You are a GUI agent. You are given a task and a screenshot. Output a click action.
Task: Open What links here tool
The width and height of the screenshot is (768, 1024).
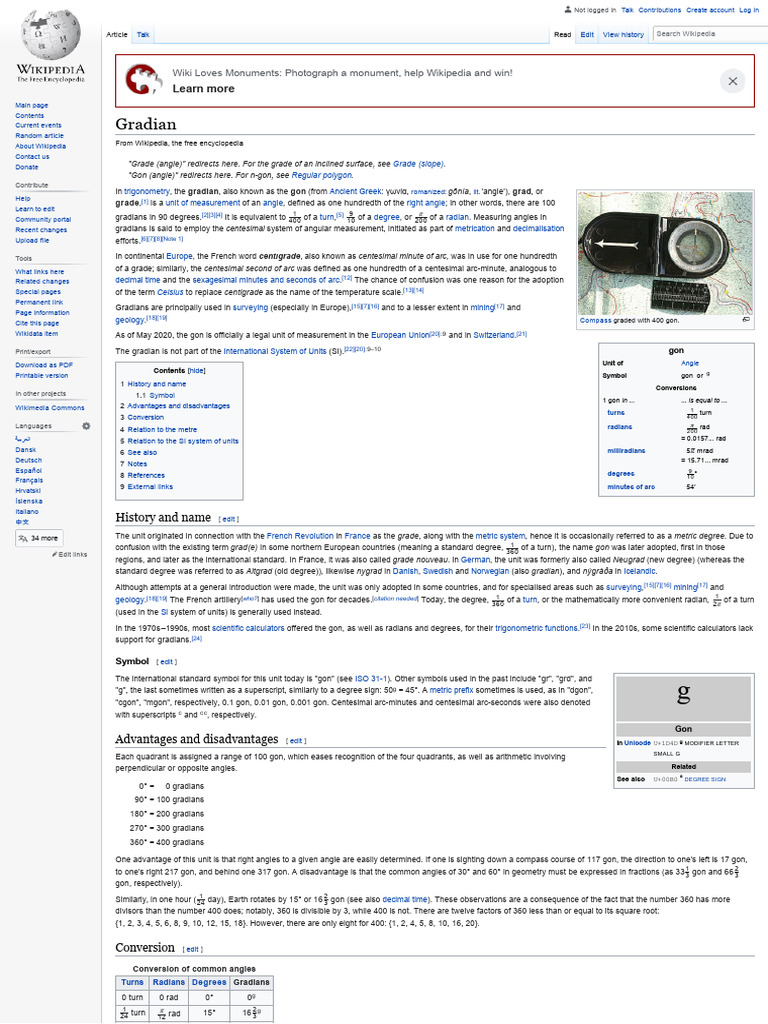click(39, 272)
